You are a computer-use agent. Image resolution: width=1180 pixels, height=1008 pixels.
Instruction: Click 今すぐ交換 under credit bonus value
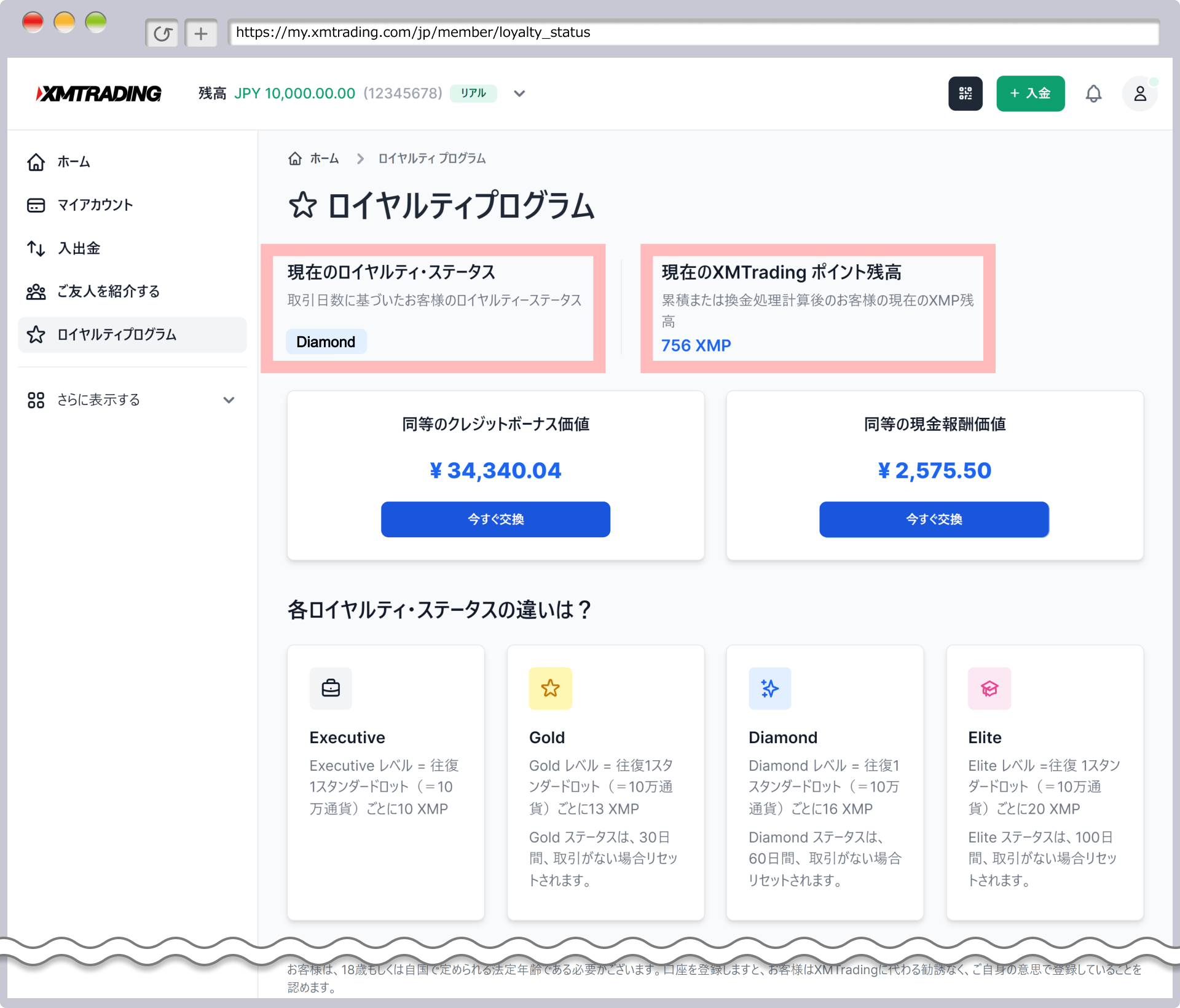coord(495,519)
